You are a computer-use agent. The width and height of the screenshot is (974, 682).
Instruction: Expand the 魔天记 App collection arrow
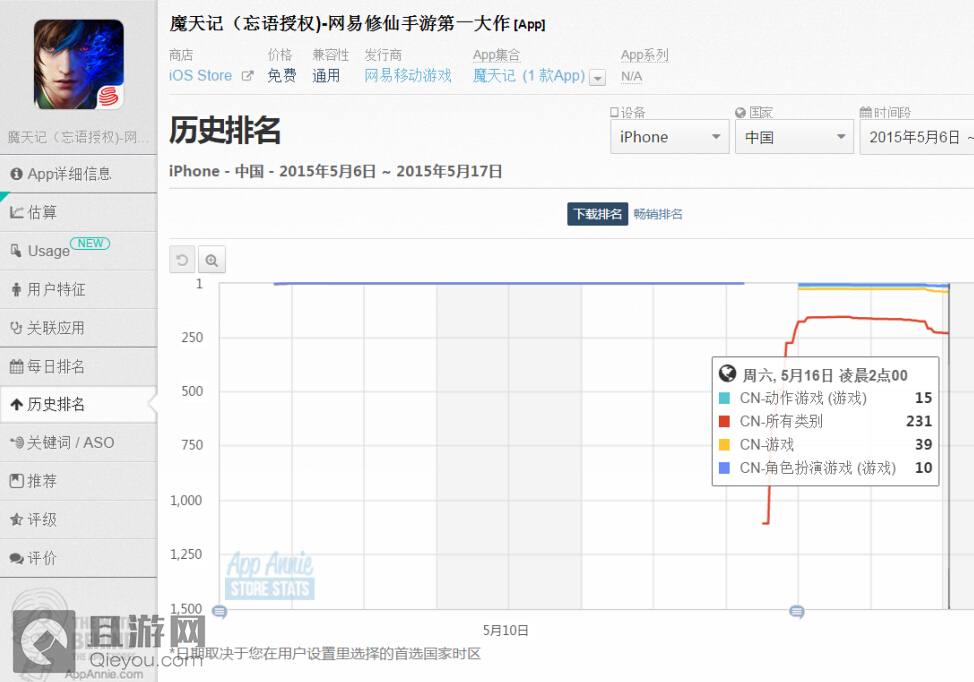[597, 77]
